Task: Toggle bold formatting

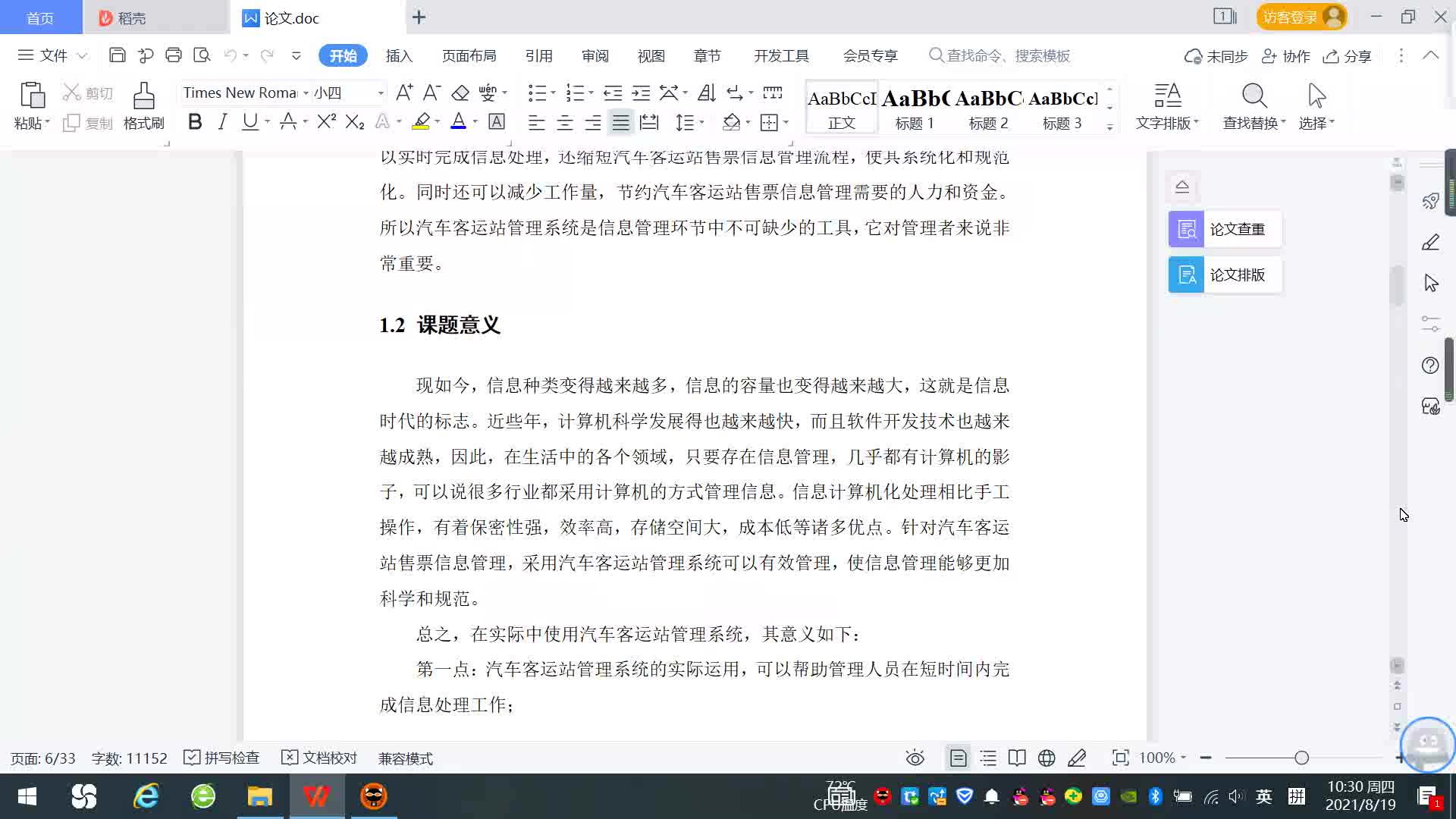Action: (x=195, y=121)
